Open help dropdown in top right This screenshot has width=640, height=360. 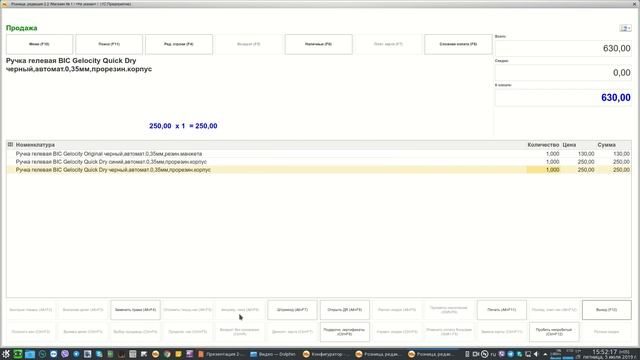tap(625, 28)
